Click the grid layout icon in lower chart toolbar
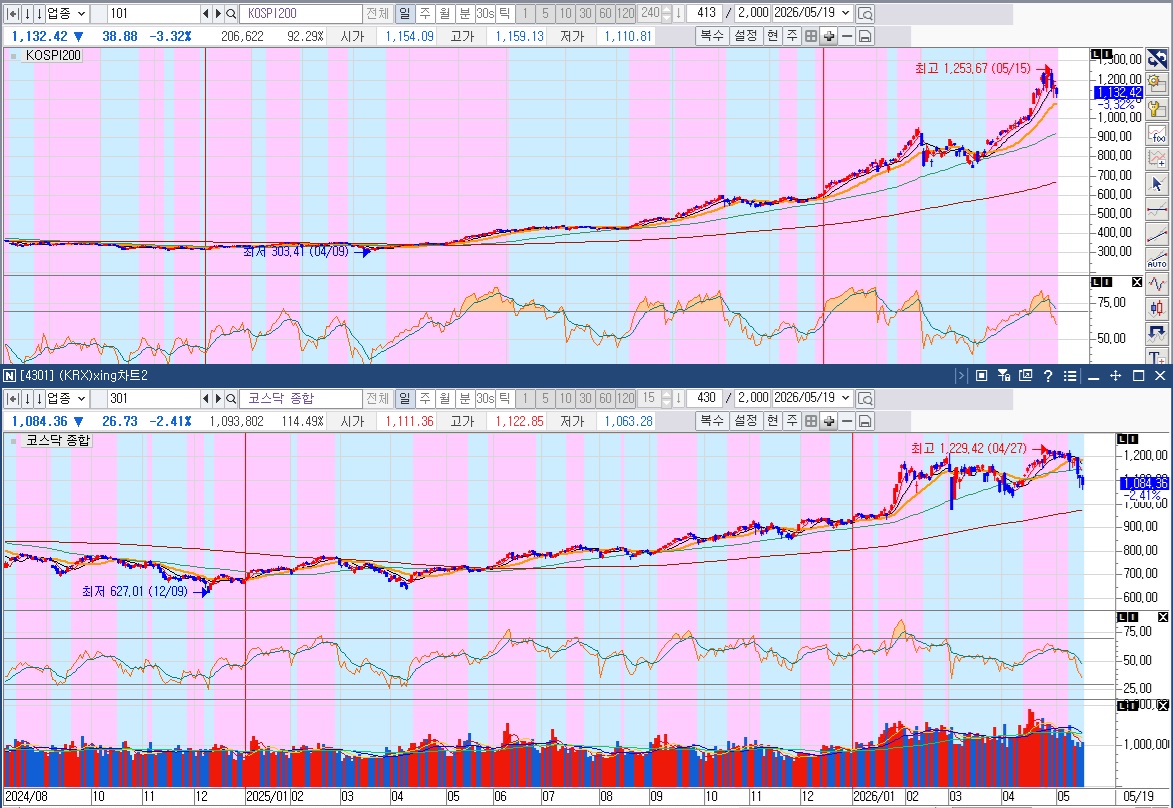 pos(811,421)
